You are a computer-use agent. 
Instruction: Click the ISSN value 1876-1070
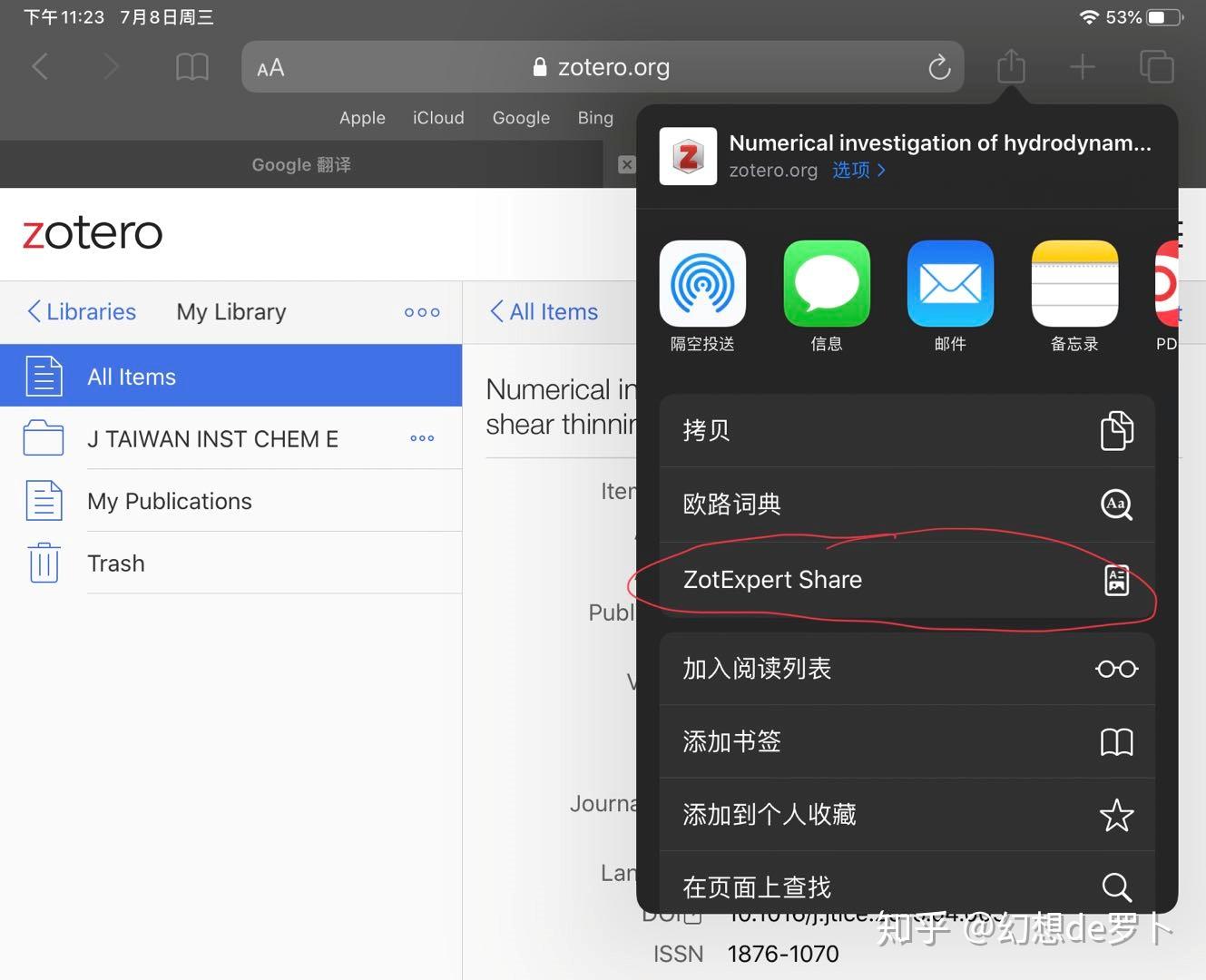point(783,954)
